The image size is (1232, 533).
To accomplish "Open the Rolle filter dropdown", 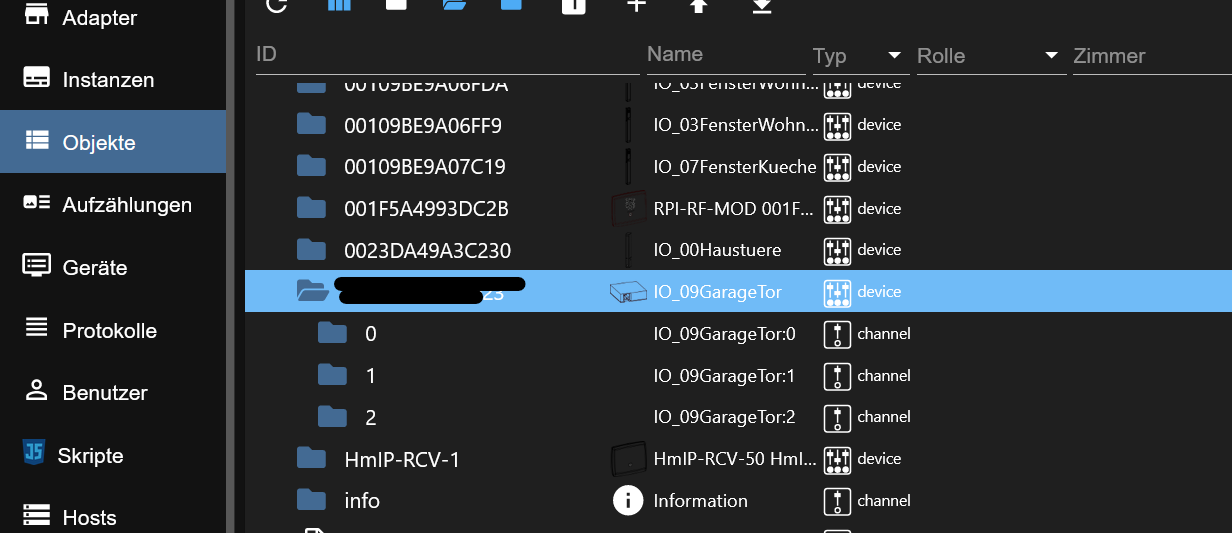I will pyautogui.click(x=990, y=56).
